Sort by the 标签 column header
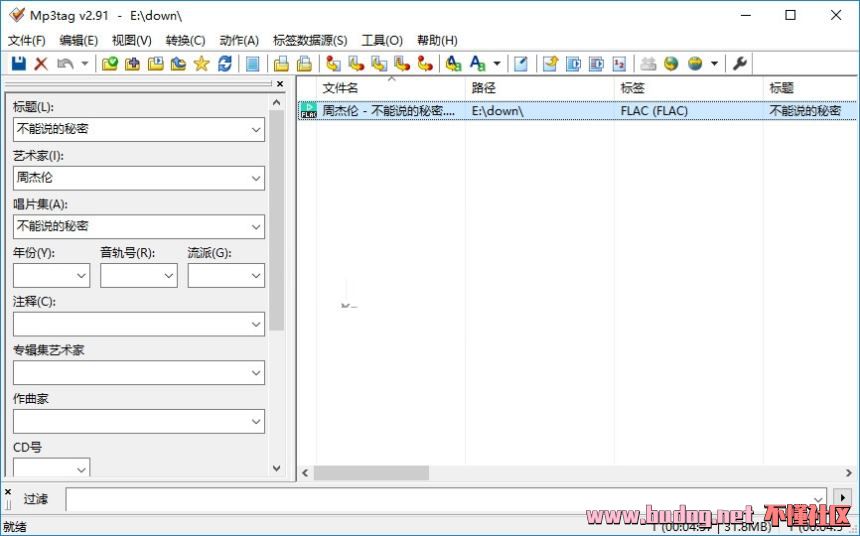The width and height of the screenshot is (860, 536). 689,88
